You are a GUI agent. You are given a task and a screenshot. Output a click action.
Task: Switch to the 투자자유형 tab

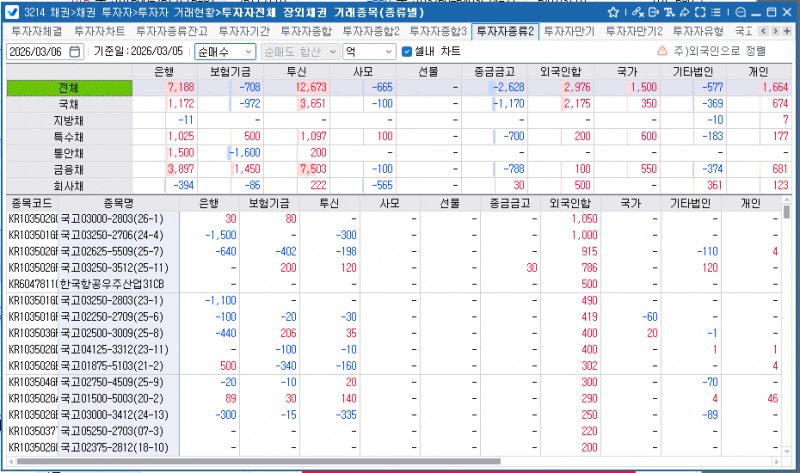tap(698, 32)
